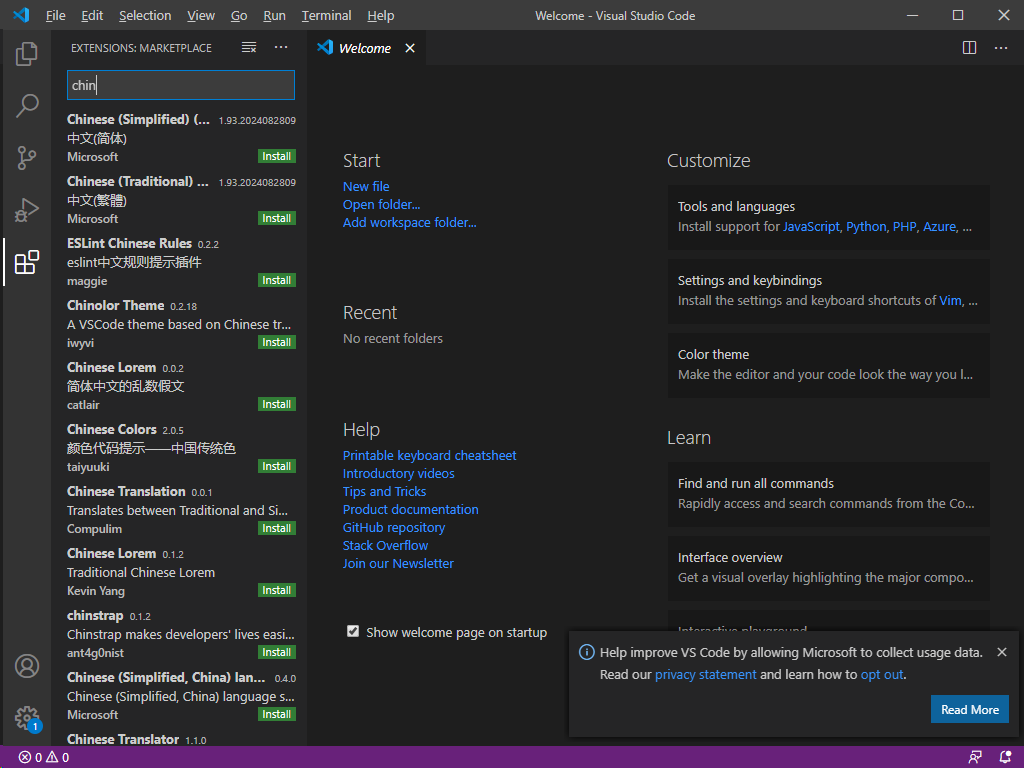Install ESLint Chinese Rules extension
Viewport: 1024px width, 768px height.
[277, 280]
